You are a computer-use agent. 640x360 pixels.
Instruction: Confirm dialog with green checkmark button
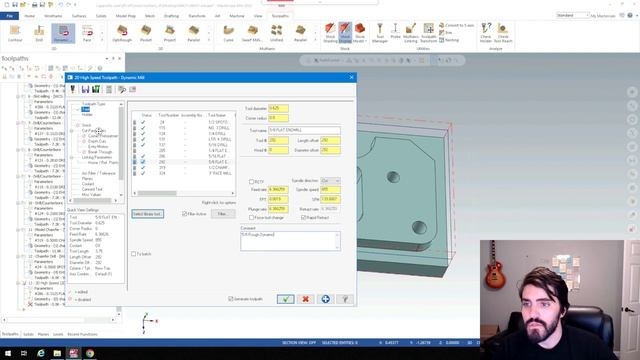coord(285,299)
